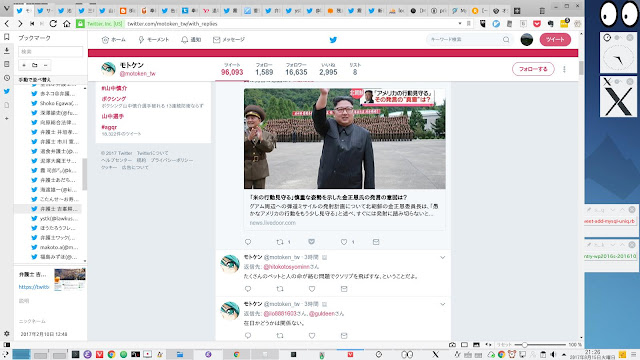Open the Kim Jong-un news image
640x360 pixels.
pyautogui.click(x=344, y=139)
